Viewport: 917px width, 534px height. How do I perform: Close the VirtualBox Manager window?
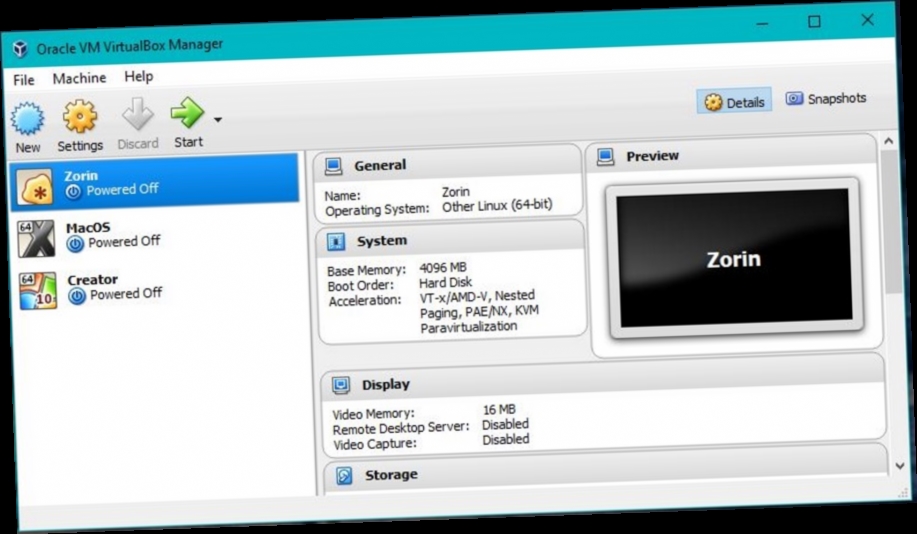(x=867, y=19)
